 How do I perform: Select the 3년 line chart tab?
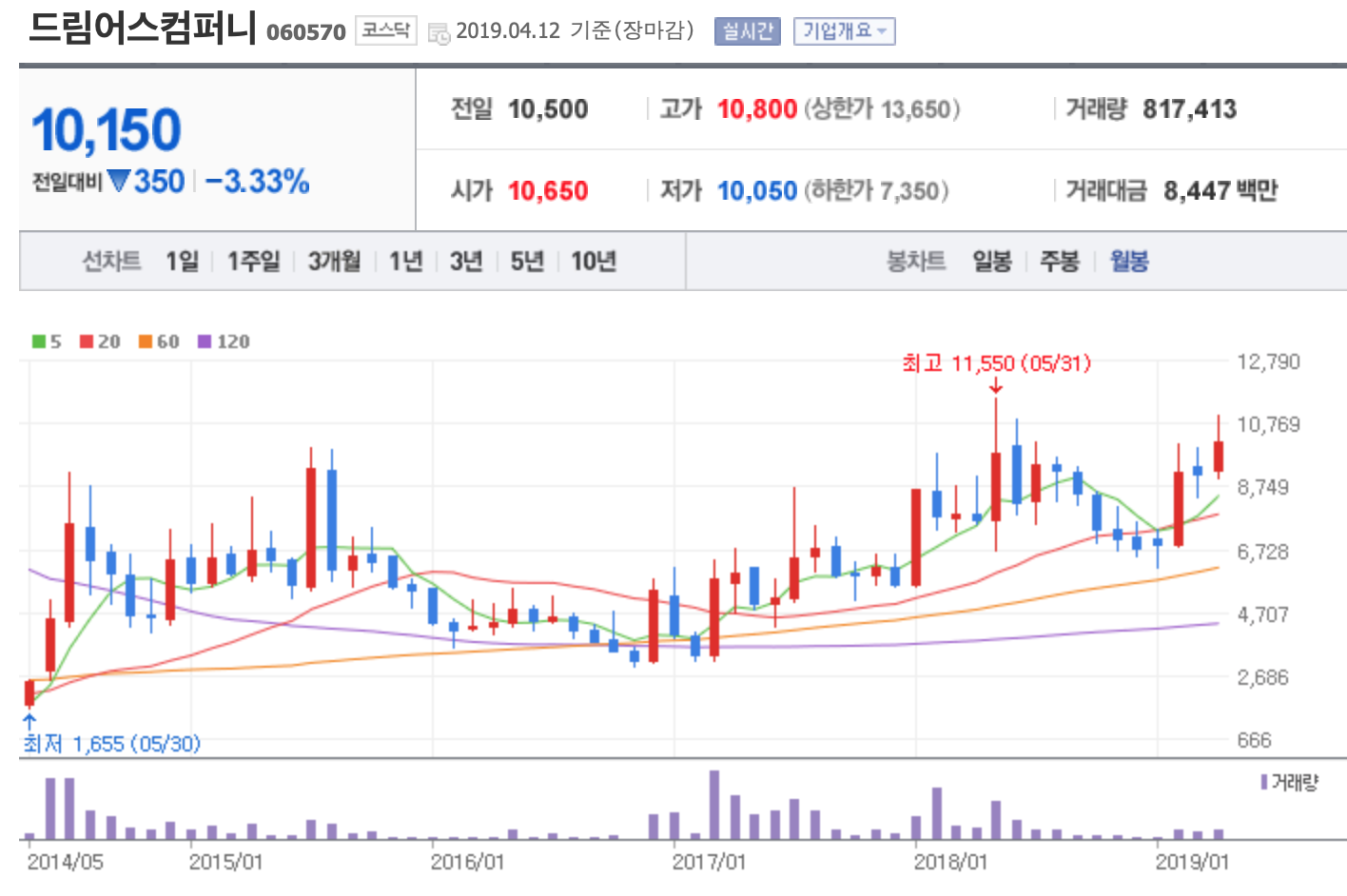pos(466,261)
